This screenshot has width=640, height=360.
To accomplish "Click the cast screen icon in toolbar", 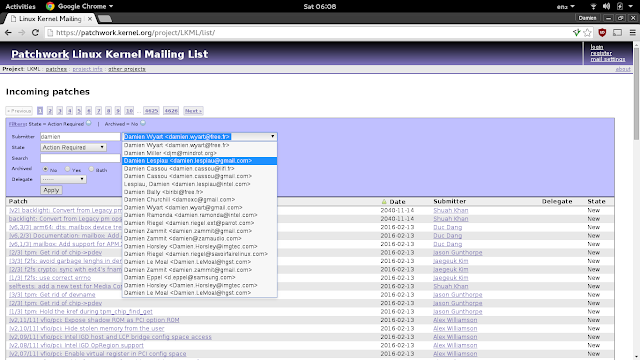I will 618,33.
